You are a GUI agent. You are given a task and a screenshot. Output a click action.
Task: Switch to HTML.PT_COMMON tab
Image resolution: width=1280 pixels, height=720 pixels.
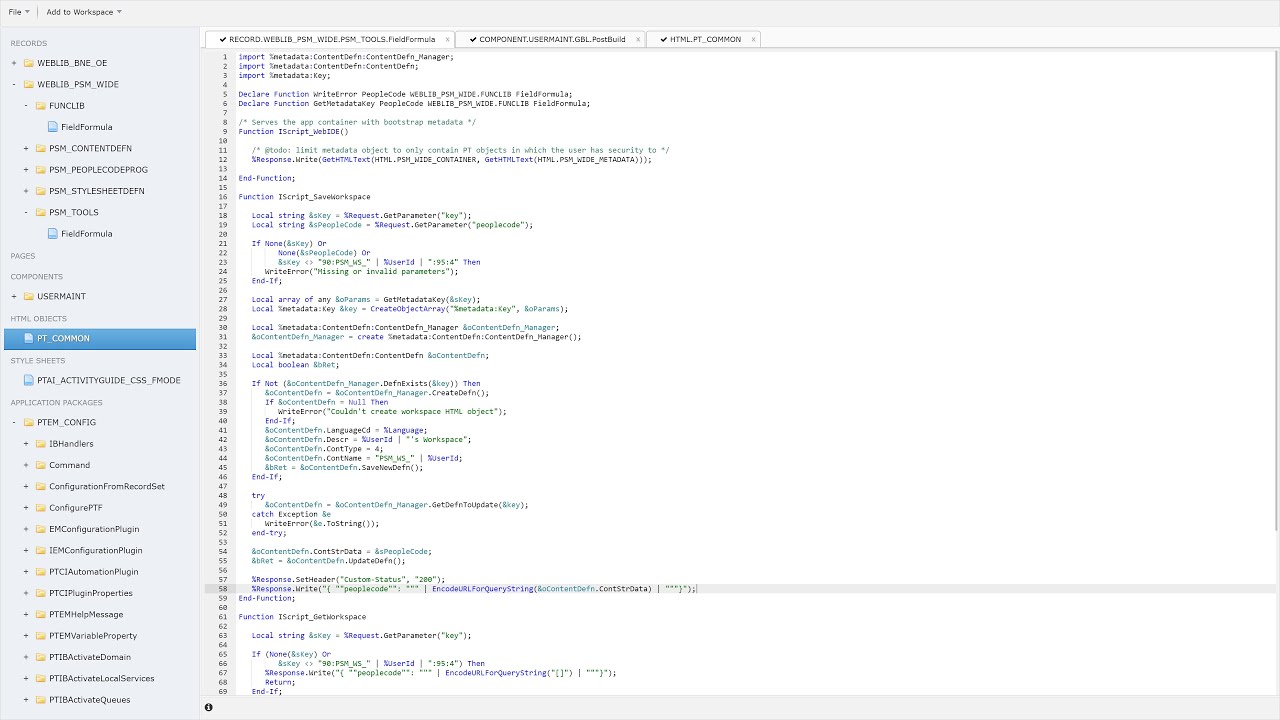point(705,39)
